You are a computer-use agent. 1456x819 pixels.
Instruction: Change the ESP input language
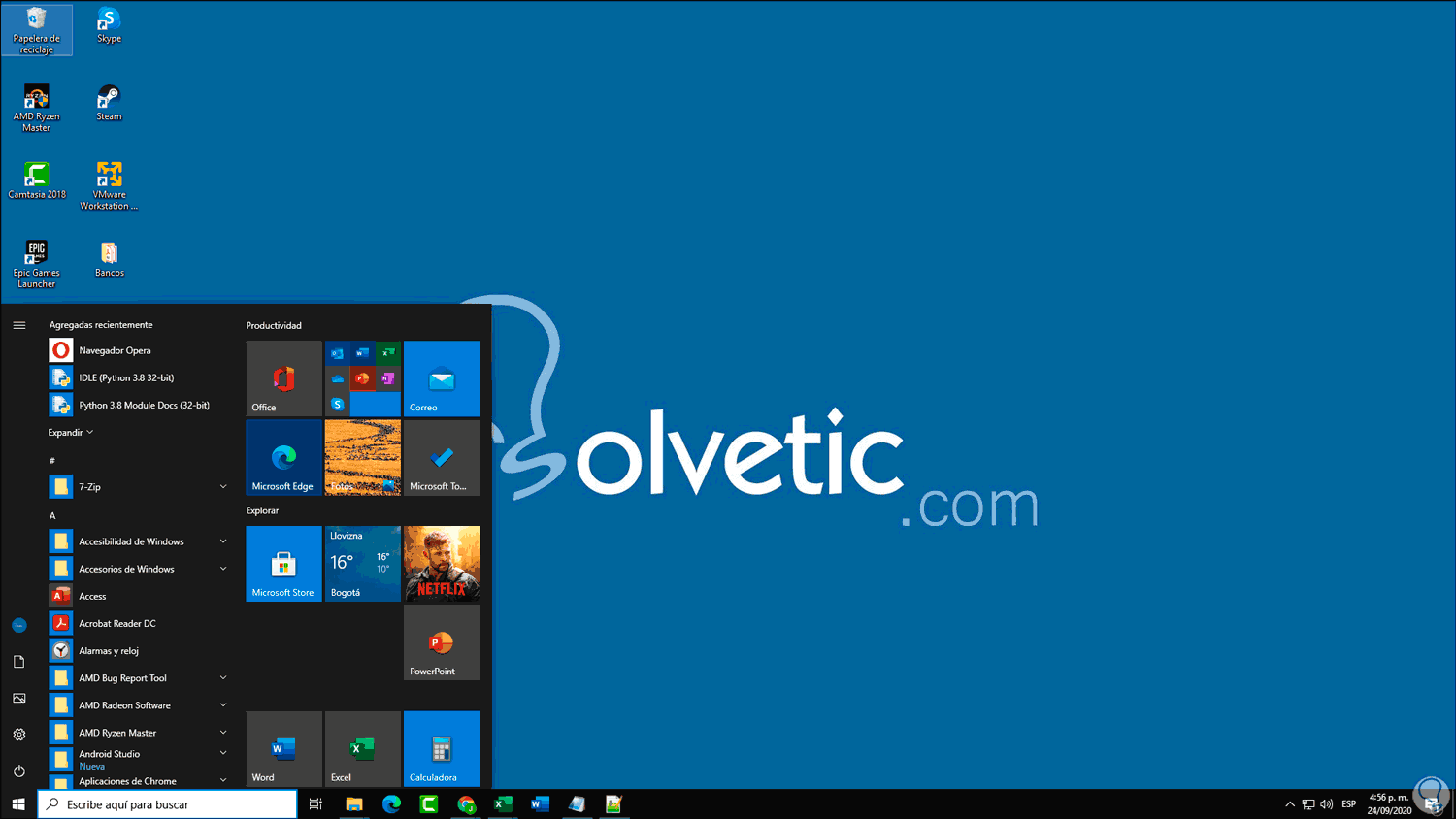[x=1349, y=804]
